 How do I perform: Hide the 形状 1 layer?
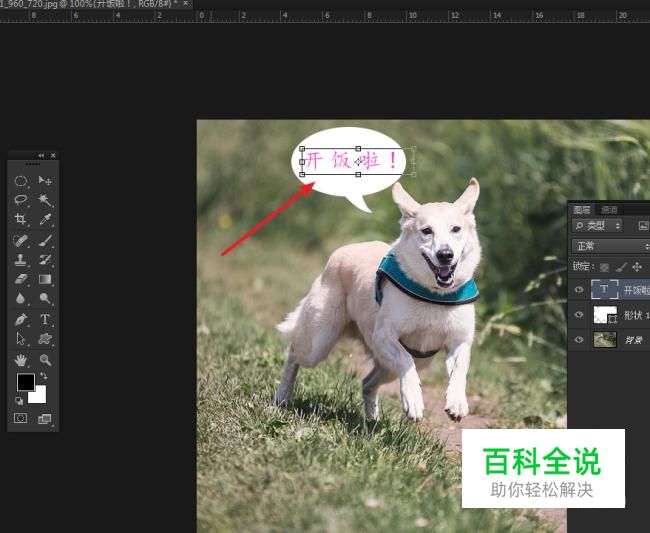[579, 315]
